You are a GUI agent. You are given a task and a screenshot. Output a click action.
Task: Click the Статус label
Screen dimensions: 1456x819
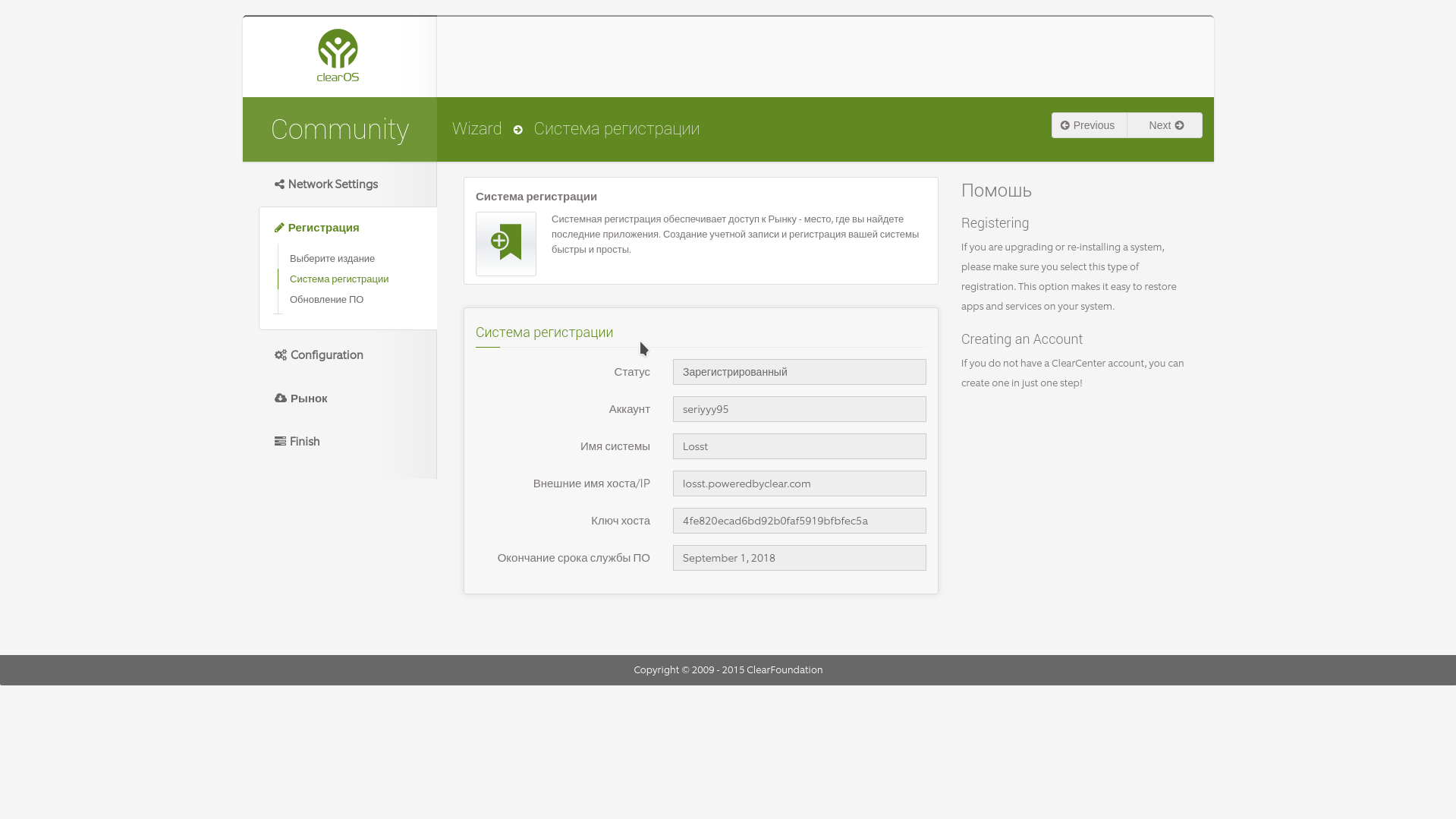click(632, 372)
